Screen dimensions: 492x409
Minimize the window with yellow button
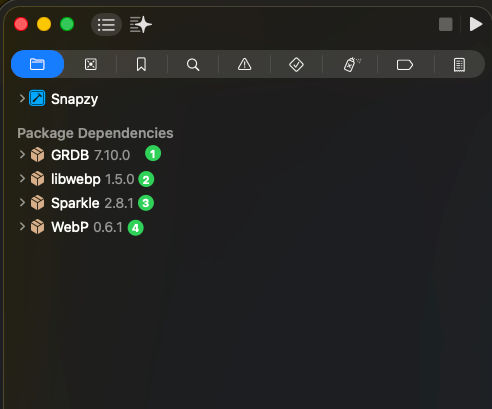(44, 24)
